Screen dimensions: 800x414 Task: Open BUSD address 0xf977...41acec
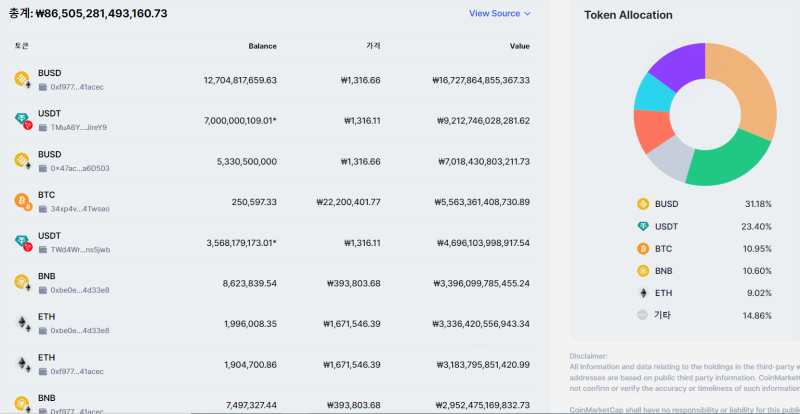pos(77,87)
